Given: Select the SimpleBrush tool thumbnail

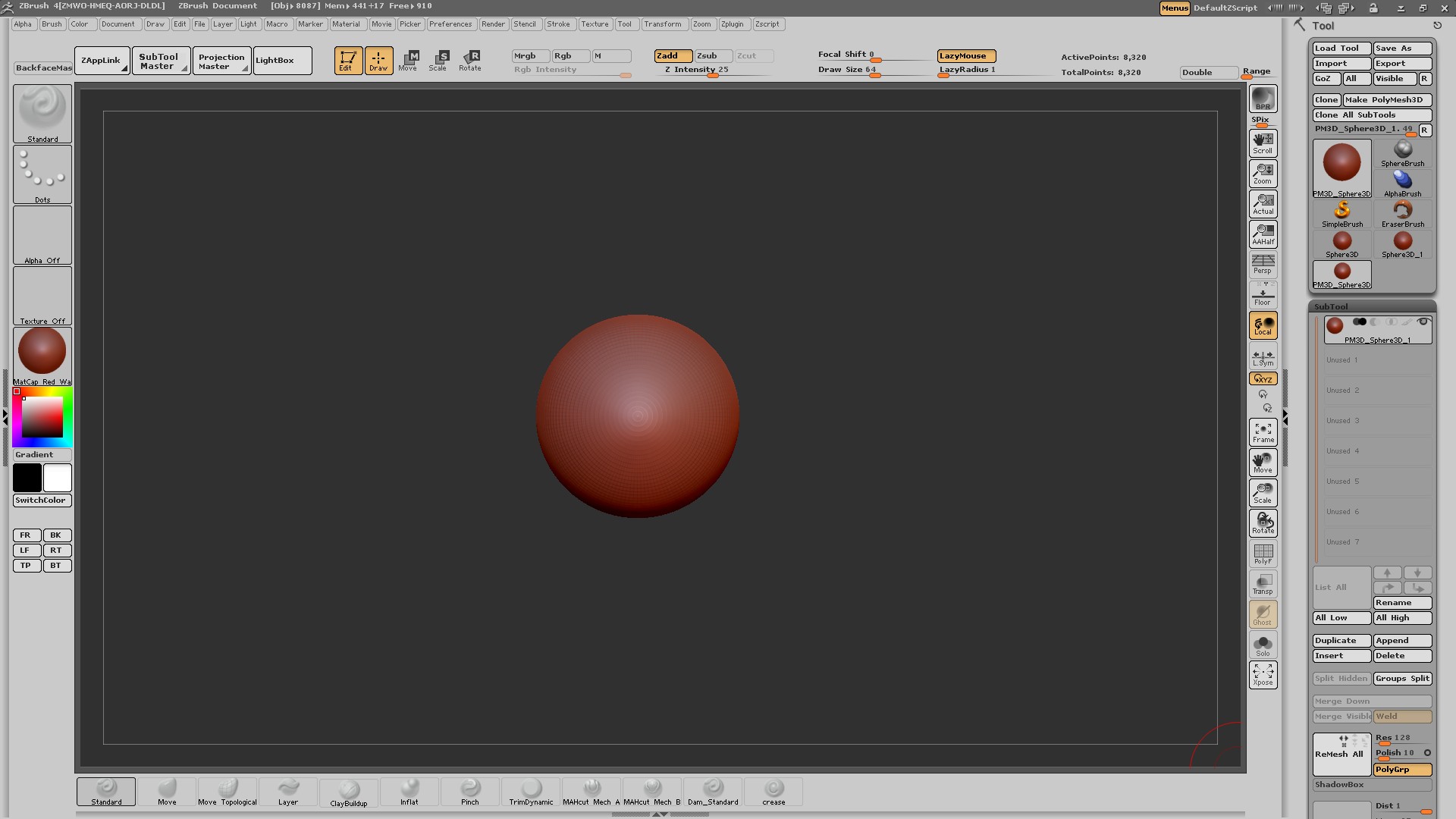Looking at the screenshot, I should pyautogui.click(x=1341, y=213).
